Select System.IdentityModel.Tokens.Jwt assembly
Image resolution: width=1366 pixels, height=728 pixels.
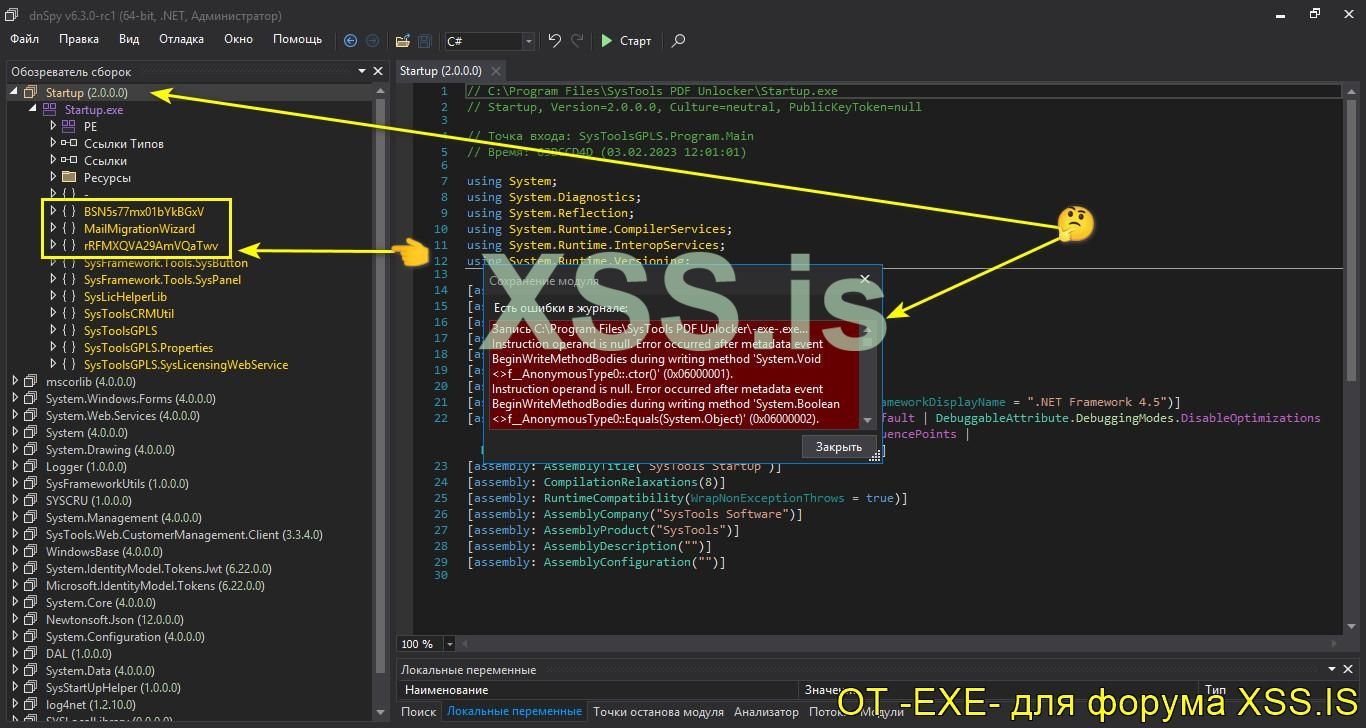pos(158,569)
